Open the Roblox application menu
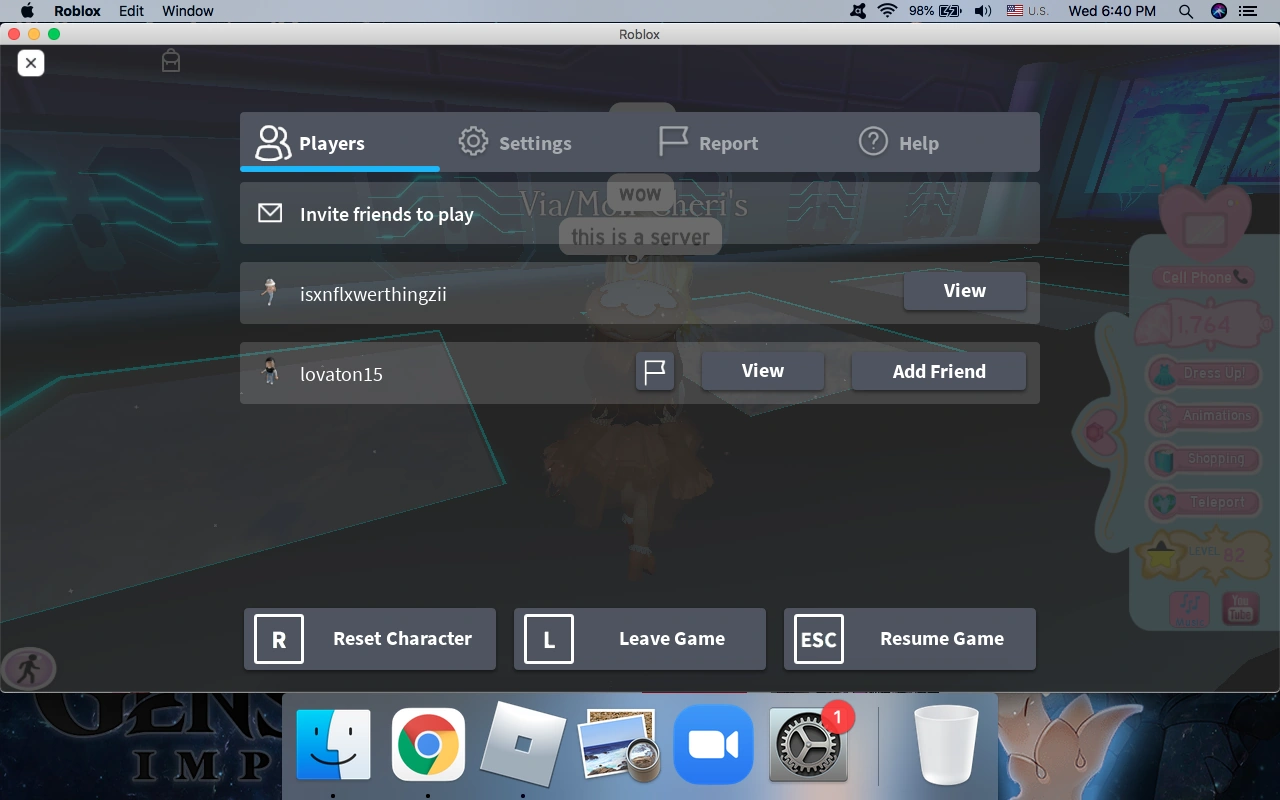The height and width of the screenshot is (800, 1280). point(76,11)
